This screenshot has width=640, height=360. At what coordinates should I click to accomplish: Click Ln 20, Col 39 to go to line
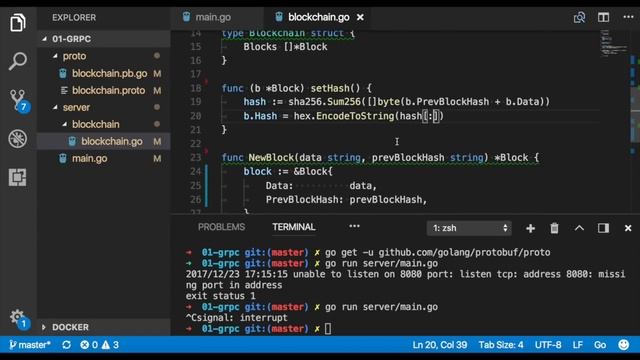(440, 345)
